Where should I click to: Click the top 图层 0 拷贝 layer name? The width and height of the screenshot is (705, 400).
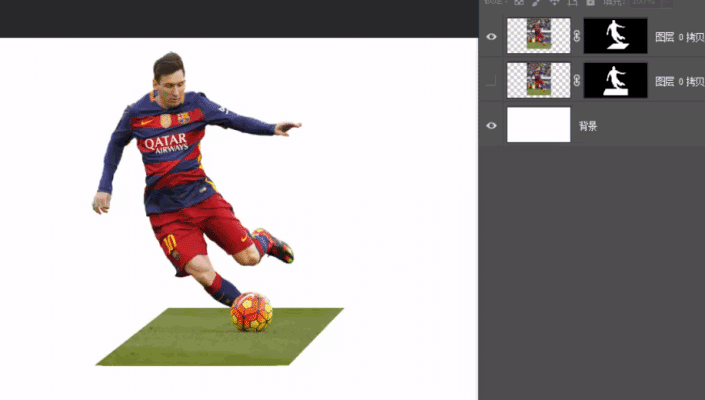pyautogui.click(x=680, y=37)
